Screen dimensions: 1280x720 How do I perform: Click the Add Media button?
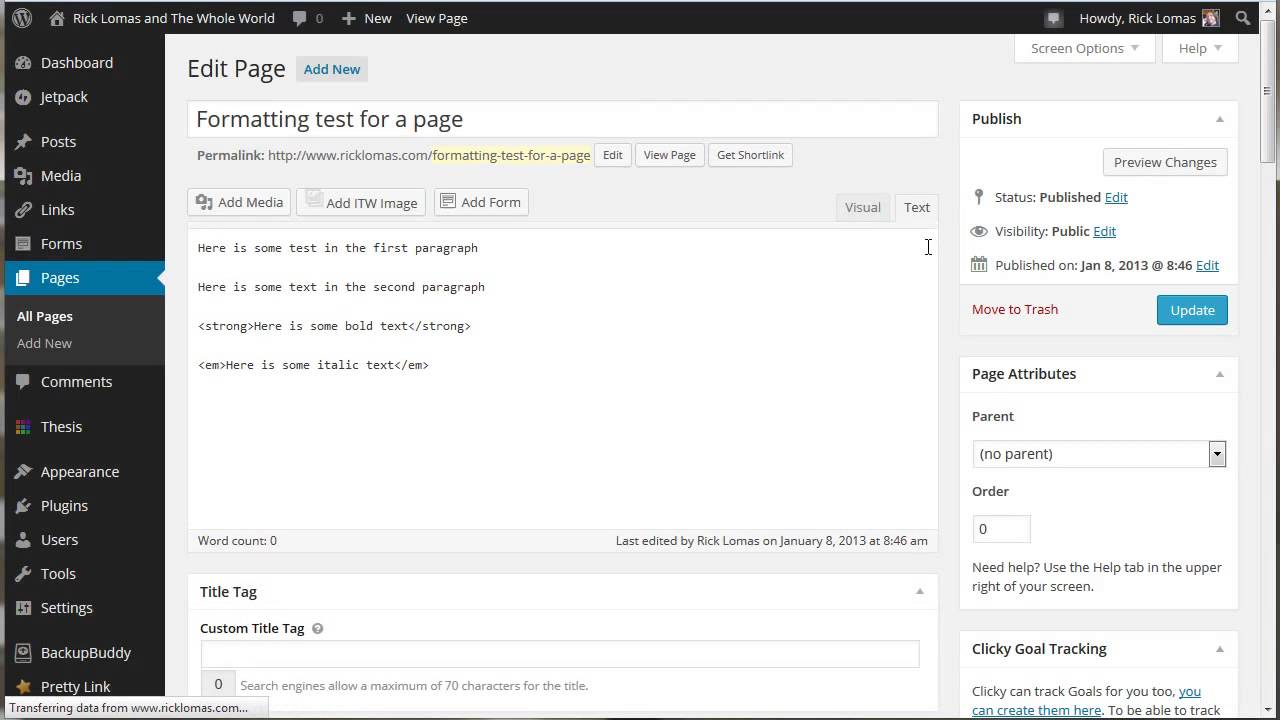[x=239, y=202]
